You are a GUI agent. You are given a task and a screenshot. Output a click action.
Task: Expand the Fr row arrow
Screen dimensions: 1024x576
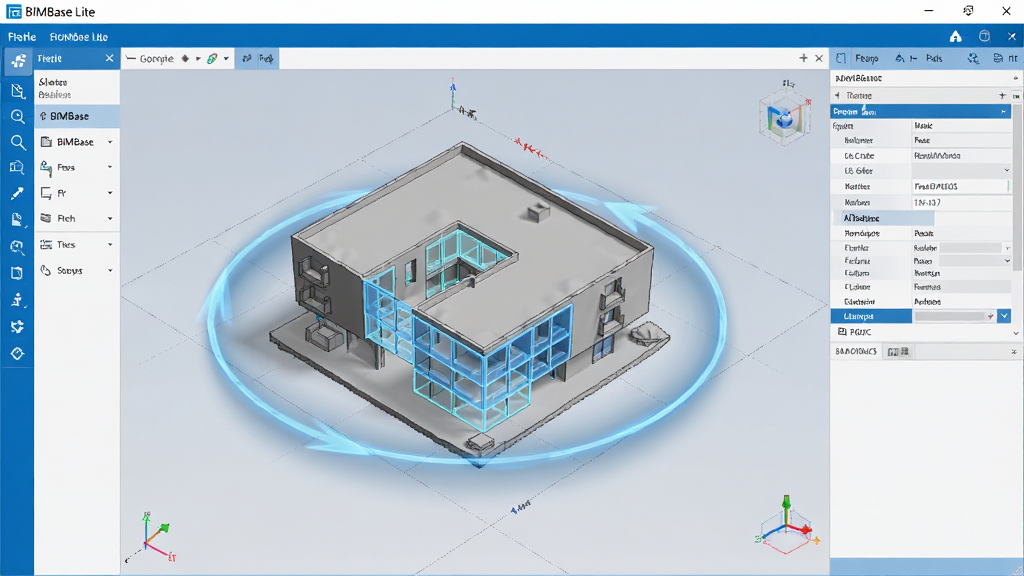point(110,193)
